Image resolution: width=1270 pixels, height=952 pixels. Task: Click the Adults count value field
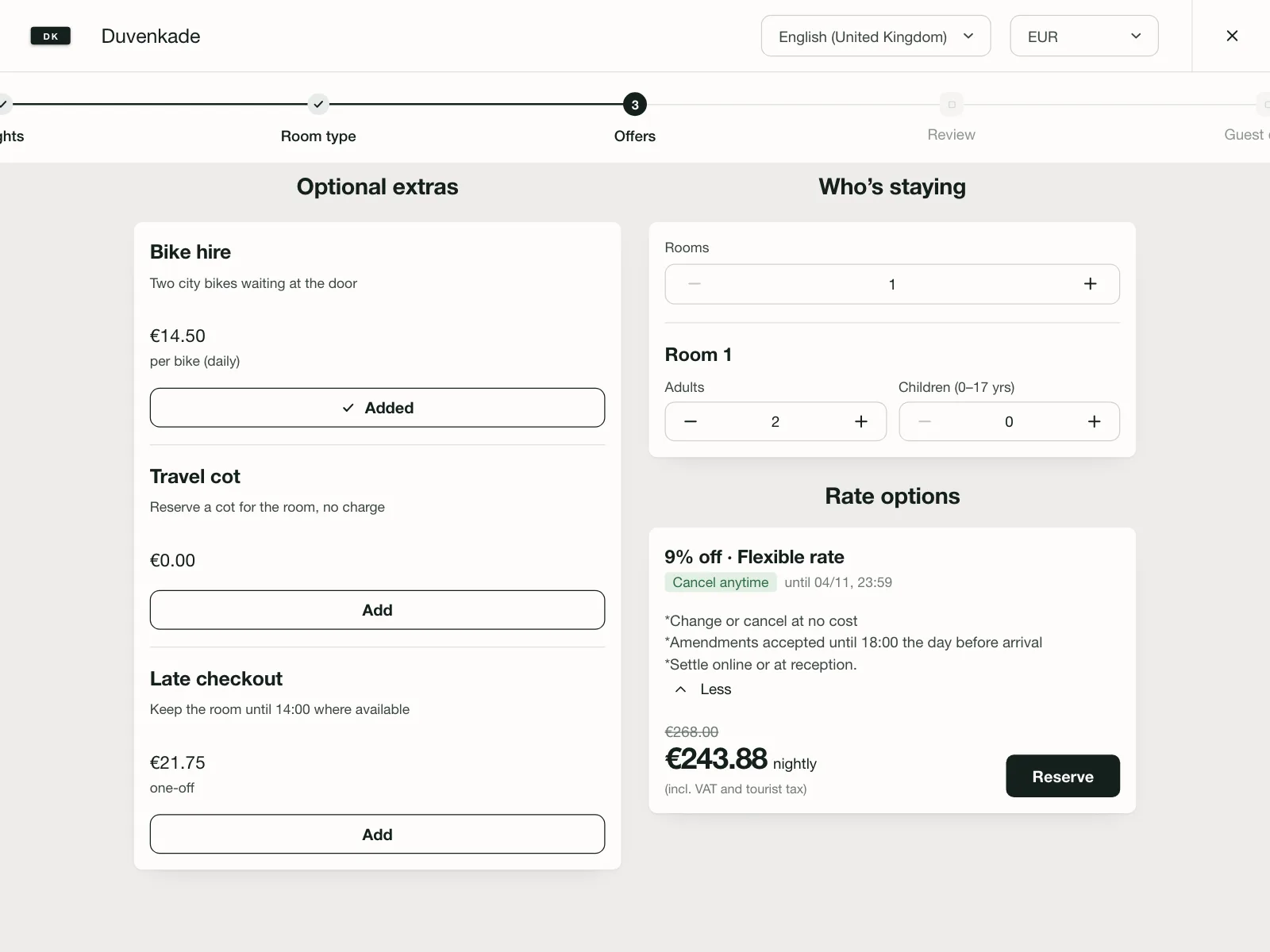(x=775, y=421)
